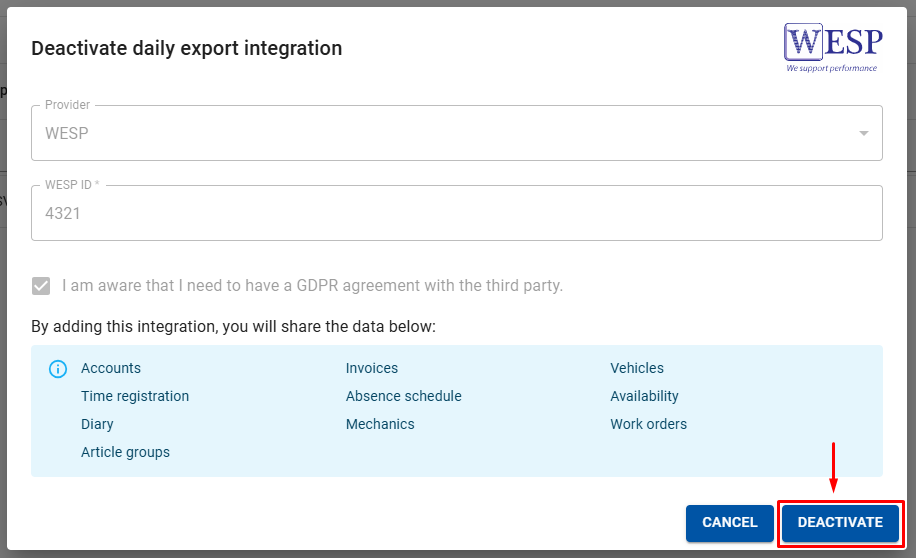The image size is (916, 558).
Task: Click 'Time registration' in shared data list
Action: point(135,396)
